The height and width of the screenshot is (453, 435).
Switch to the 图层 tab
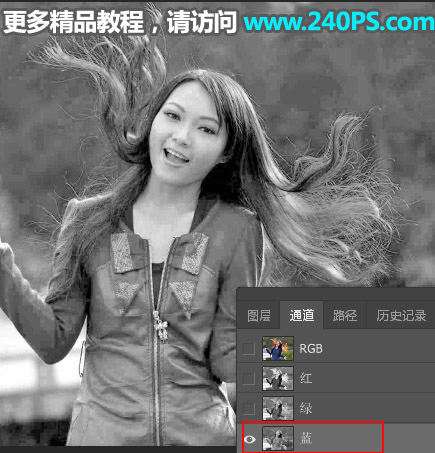[x=259, y=315]
